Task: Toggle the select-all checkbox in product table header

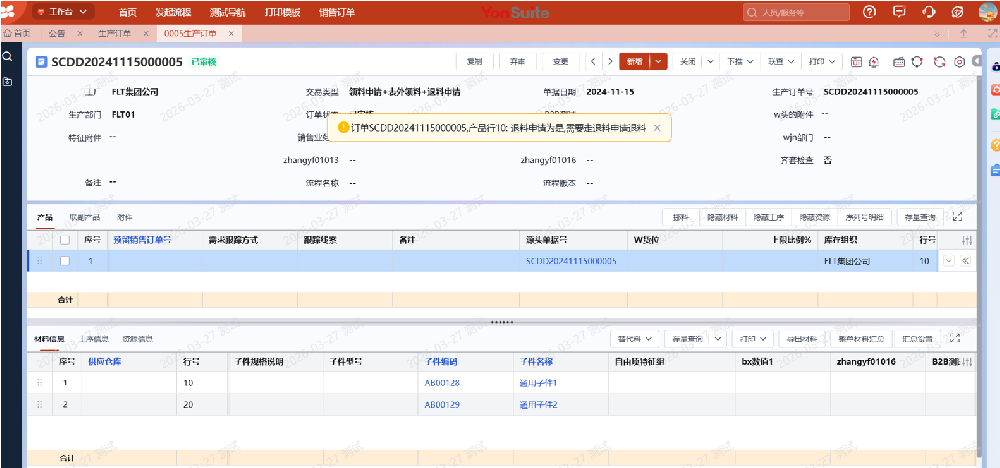Action: 65,240
